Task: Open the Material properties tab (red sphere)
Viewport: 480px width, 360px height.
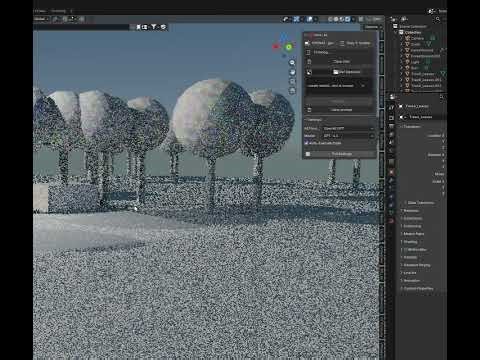Action: point(391,221)
